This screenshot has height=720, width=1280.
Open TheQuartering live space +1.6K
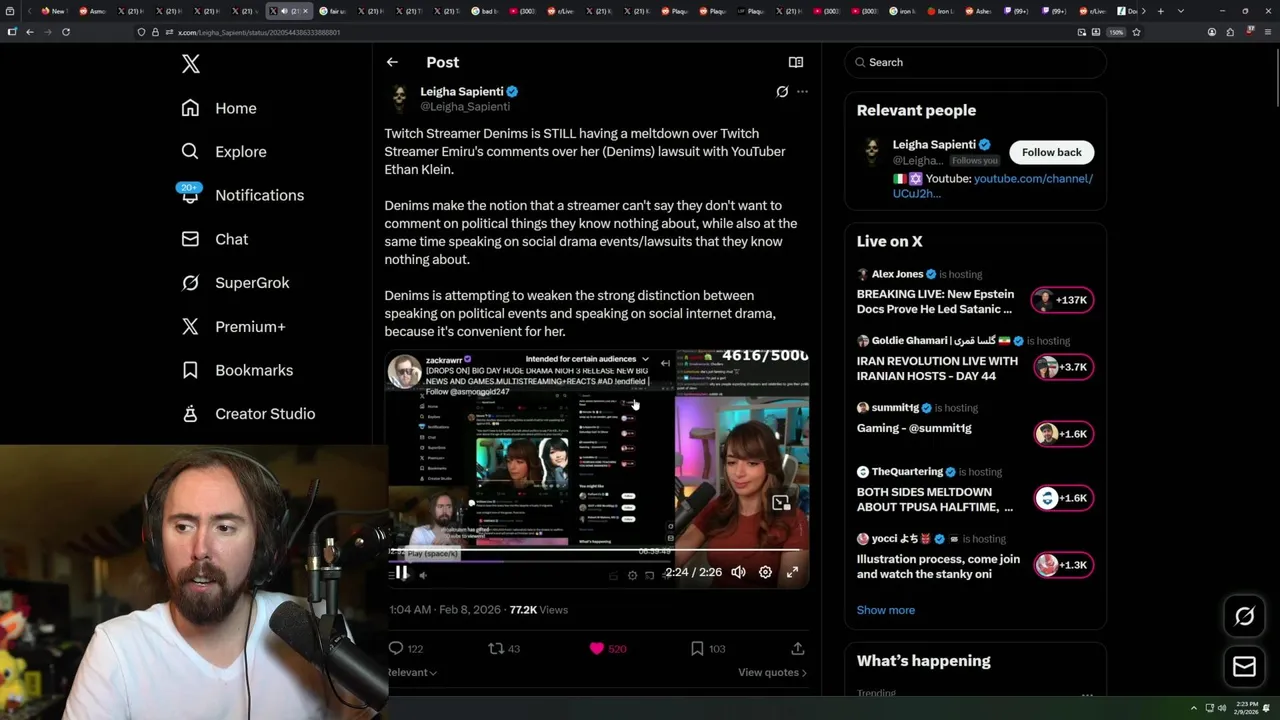click(1064, 498)
